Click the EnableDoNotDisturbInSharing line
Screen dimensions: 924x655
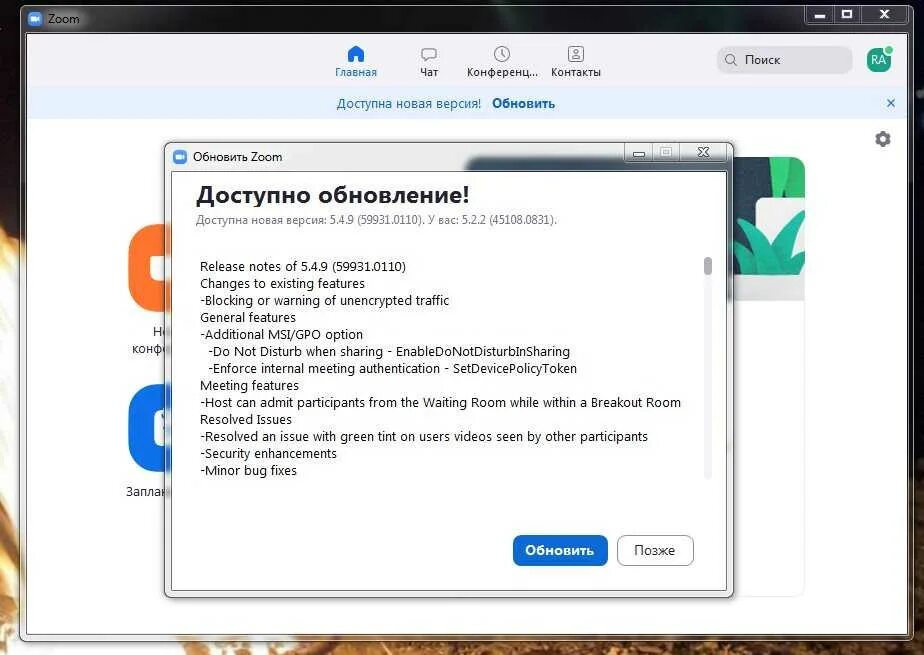(x=389, y=352)
